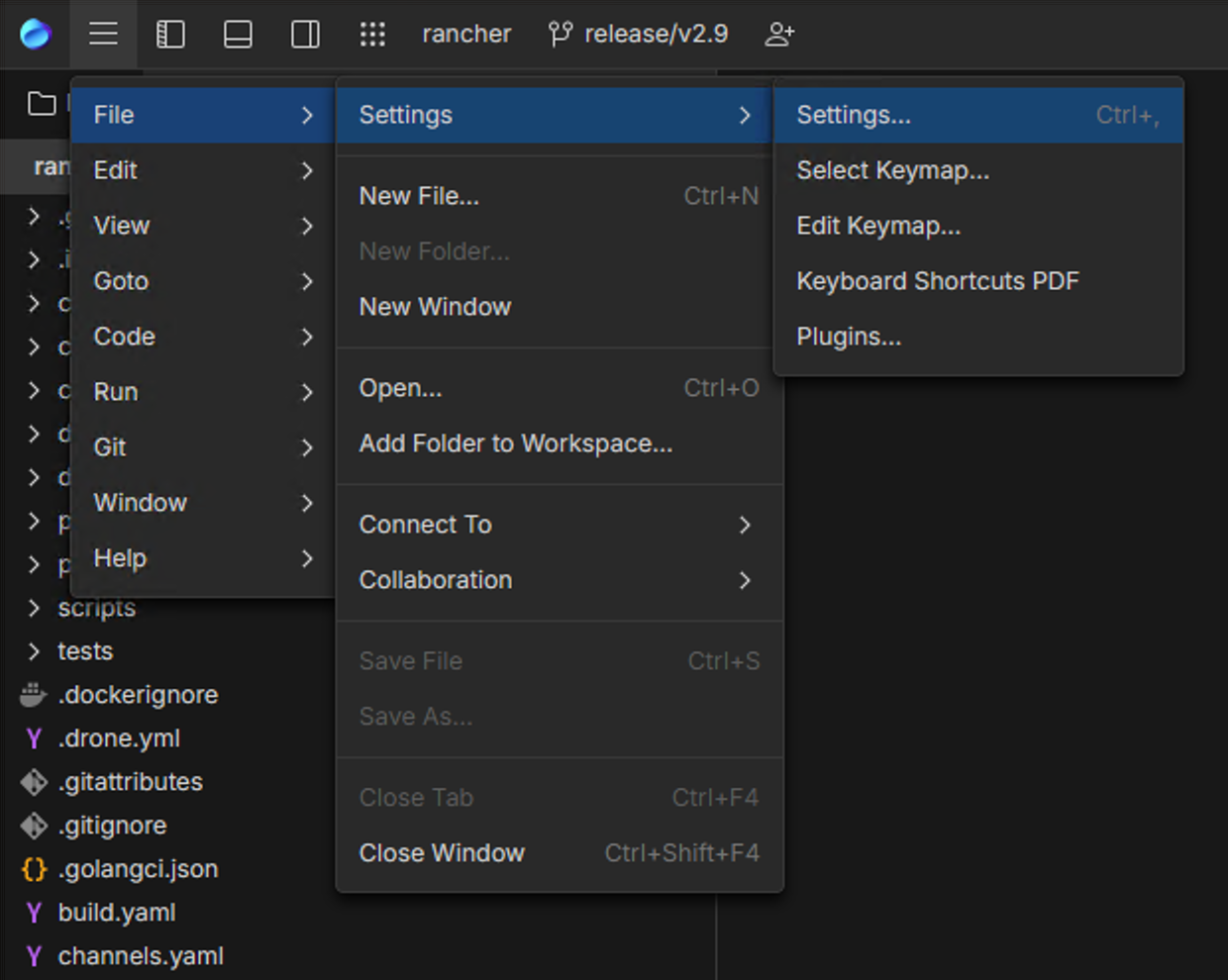The width and height of the screenshot is (1228, 980).
Task: Click the workspace grid icon in toolbar
Action: click(x=373, y=33)
